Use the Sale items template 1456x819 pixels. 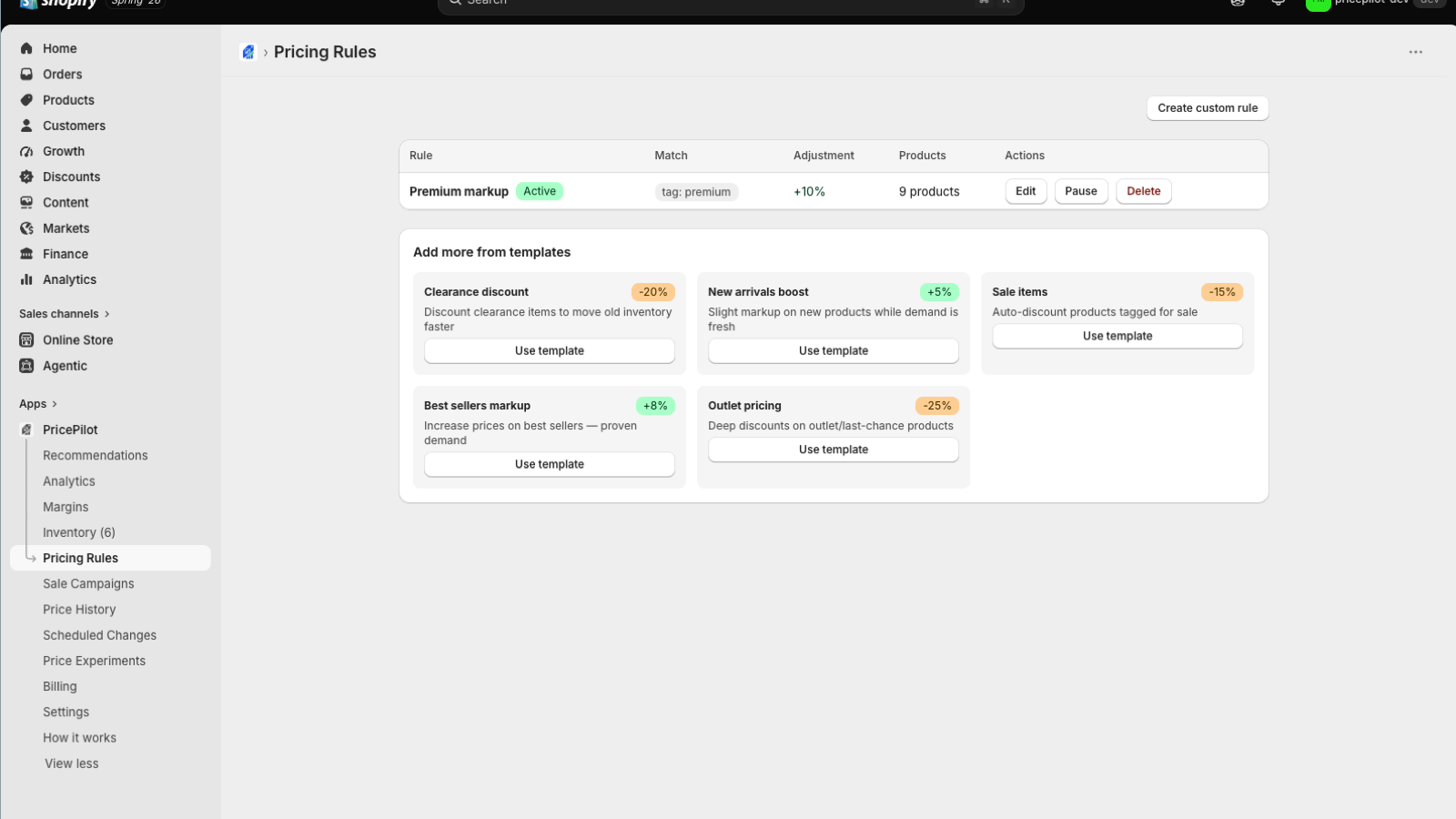pyautogui.click(x=1117, y=337)
